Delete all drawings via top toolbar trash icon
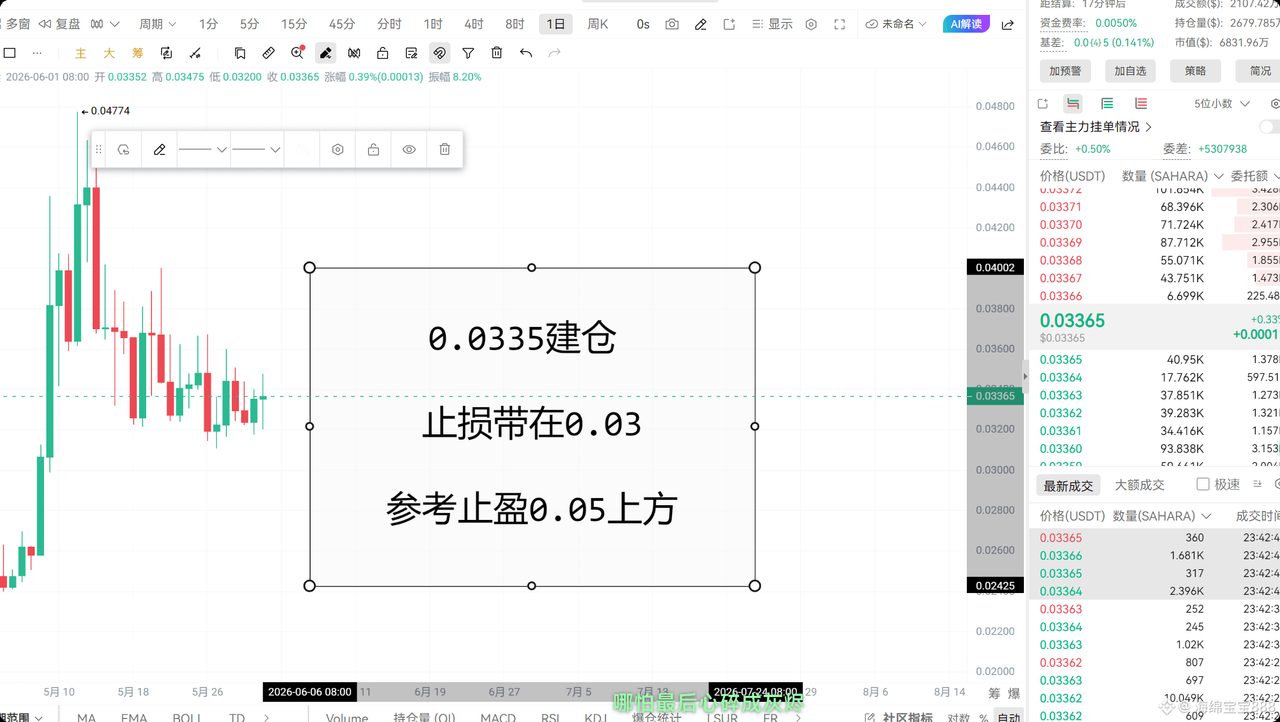Image resolution: width=1280 pixels, height=722 pixels. tap(497, 53)
